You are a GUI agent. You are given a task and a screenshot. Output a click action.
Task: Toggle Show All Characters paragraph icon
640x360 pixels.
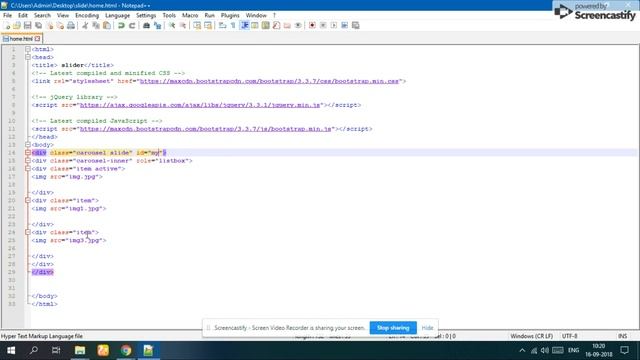[x=233, y=25]
